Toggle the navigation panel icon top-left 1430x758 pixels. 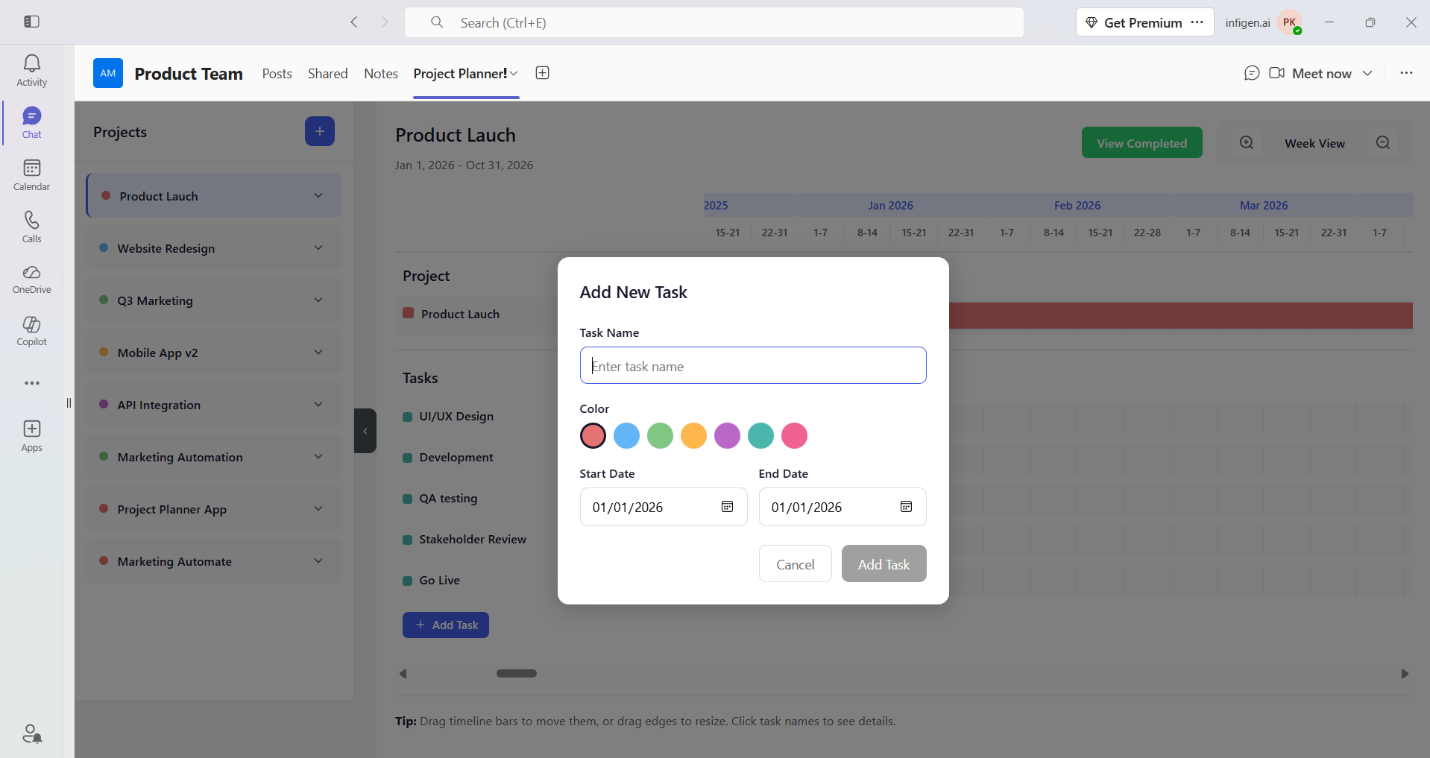coord(32,22)
